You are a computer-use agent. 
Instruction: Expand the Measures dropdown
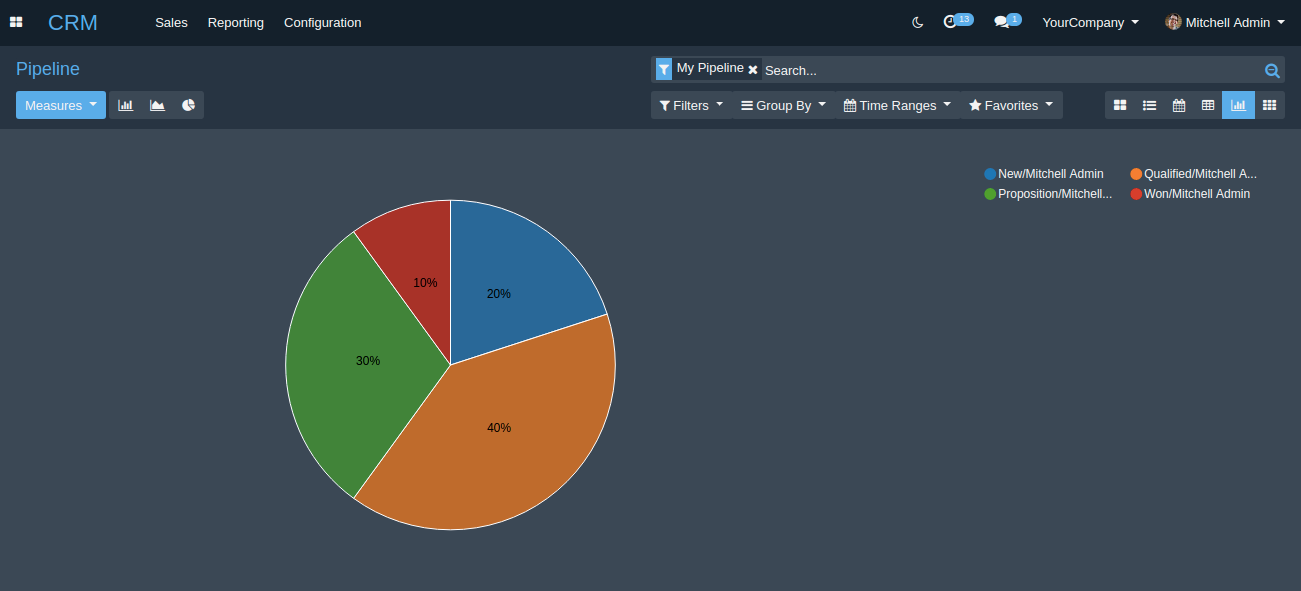61,105
